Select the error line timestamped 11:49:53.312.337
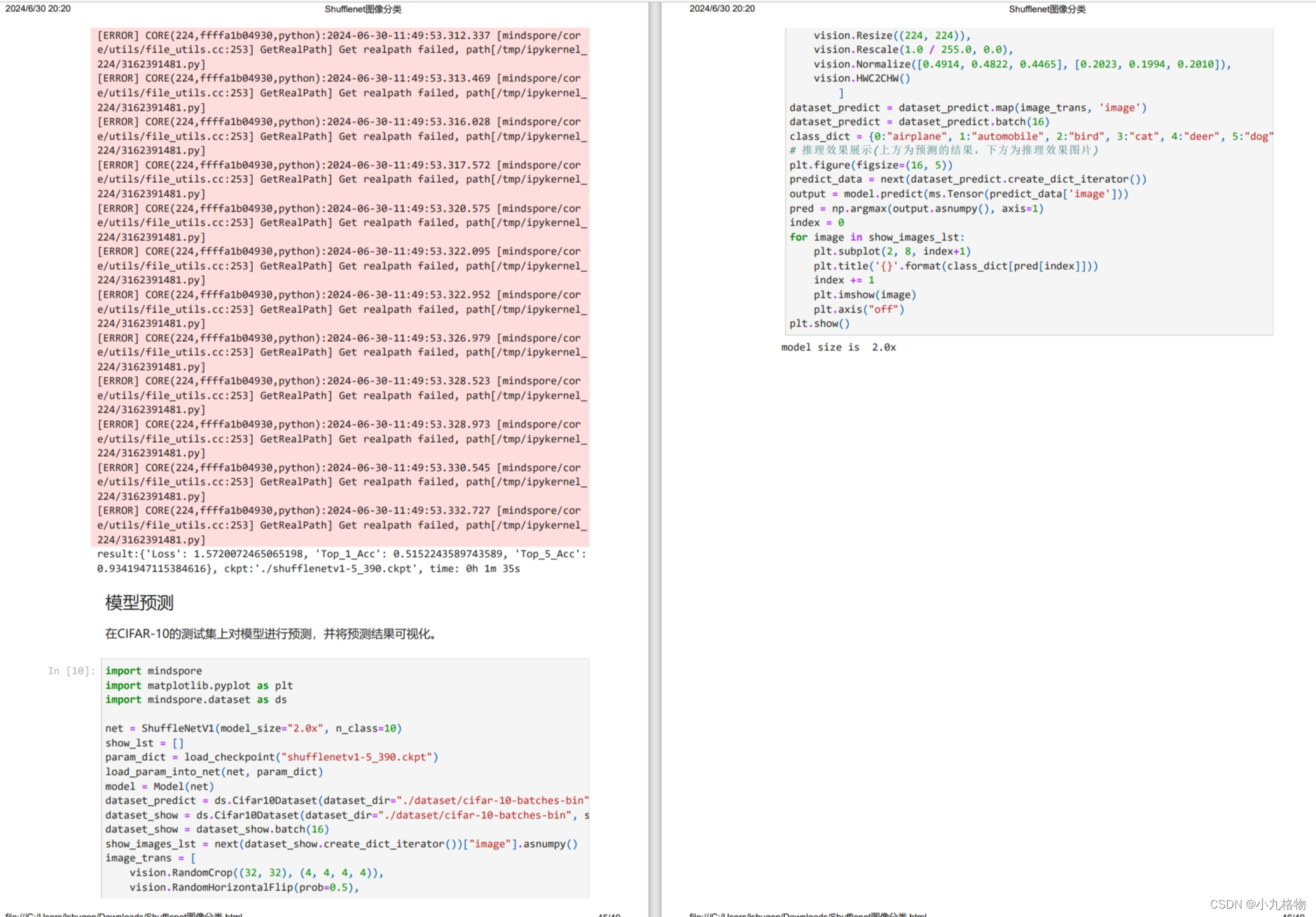The image size is (1316, 917). tap(339, 36)
